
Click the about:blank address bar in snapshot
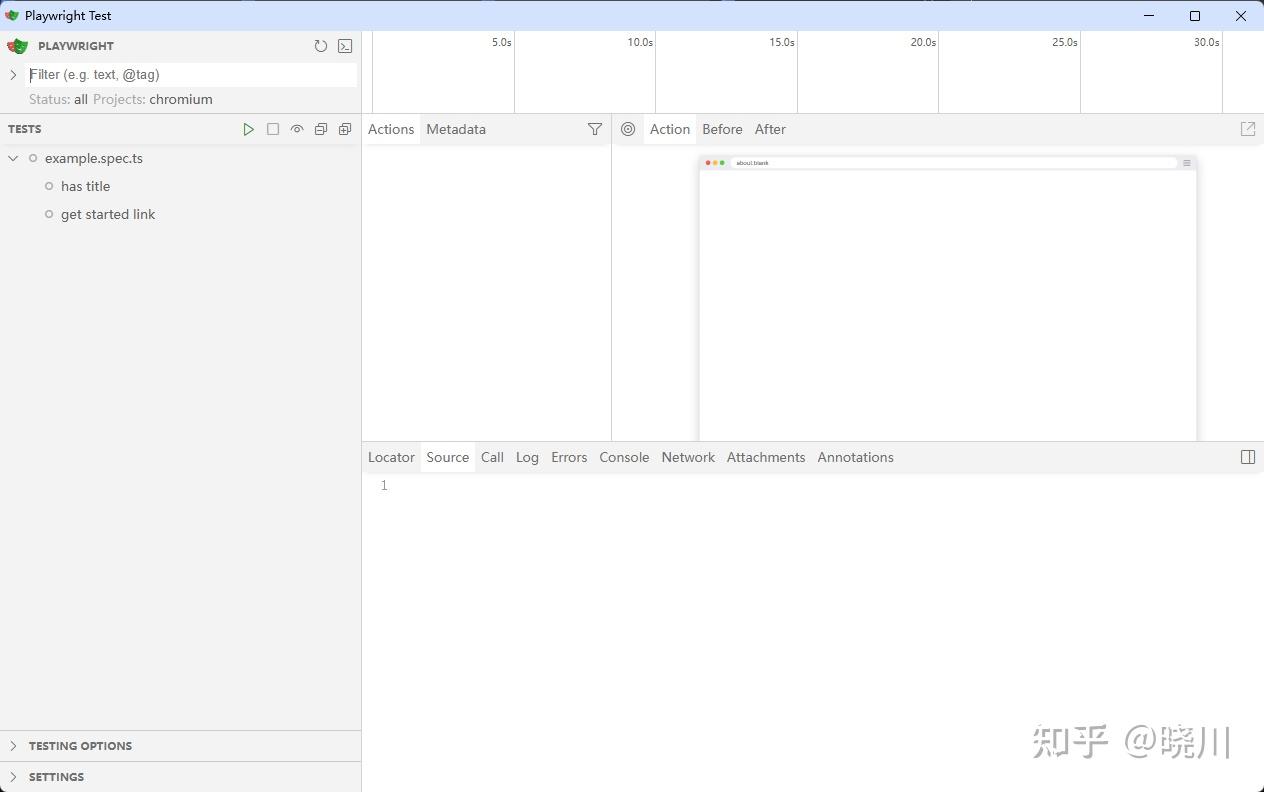[953, 163]
